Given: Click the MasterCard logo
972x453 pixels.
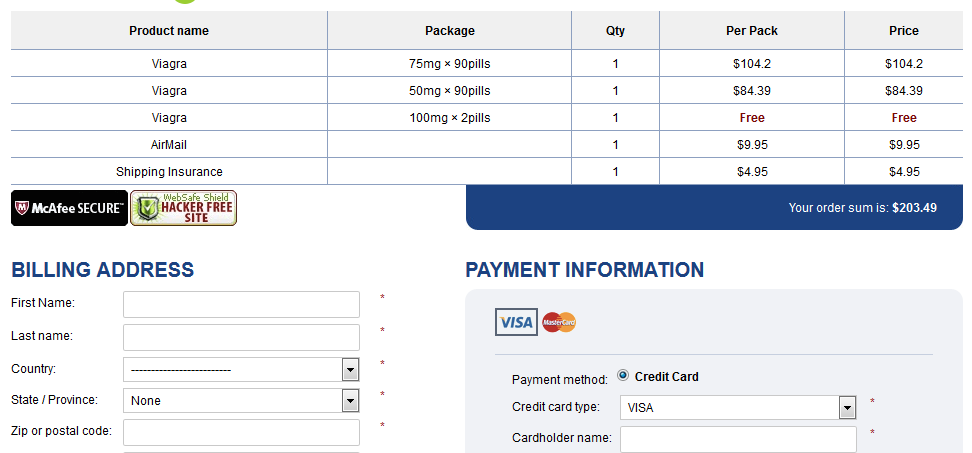Looking at the screenshot, I should [559, 322].
